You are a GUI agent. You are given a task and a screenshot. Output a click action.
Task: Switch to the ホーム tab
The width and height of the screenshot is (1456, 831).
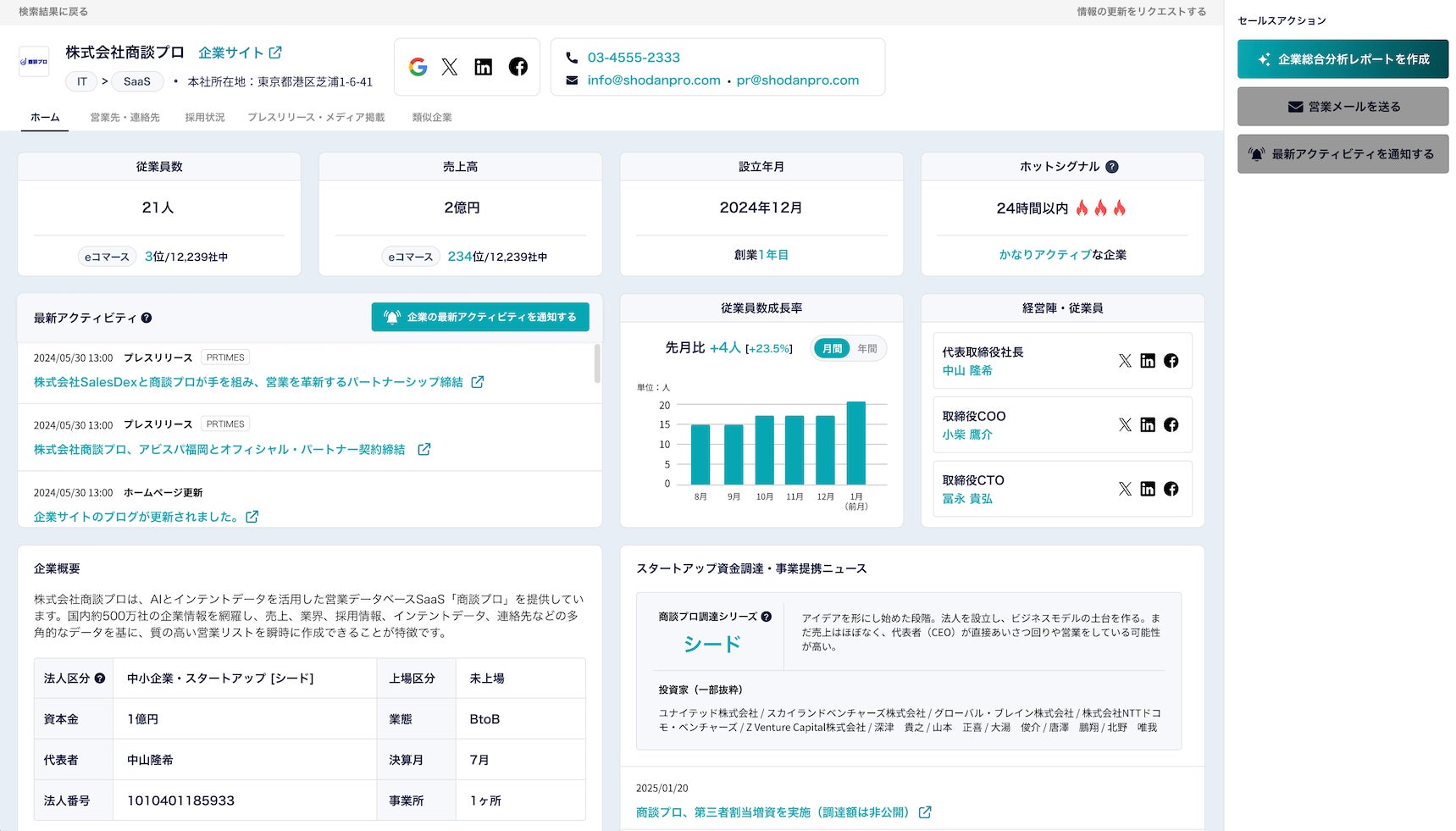point(45,118)
